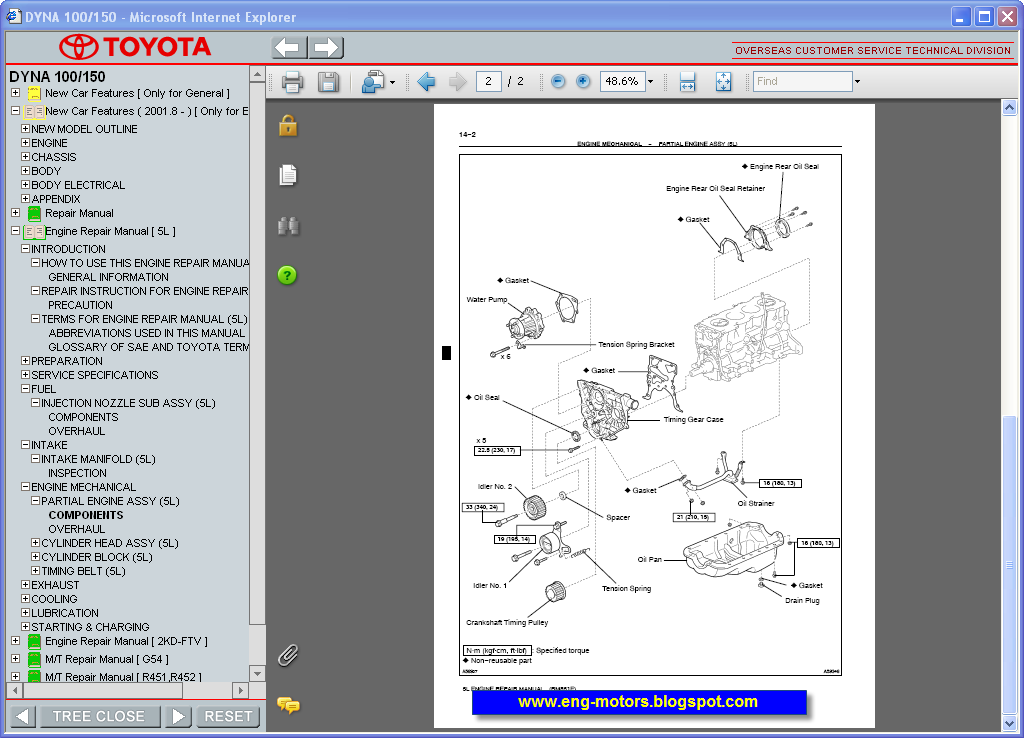Open STARTING & CHARGING tree entry

pyautogui.click(x=90, y=627)
